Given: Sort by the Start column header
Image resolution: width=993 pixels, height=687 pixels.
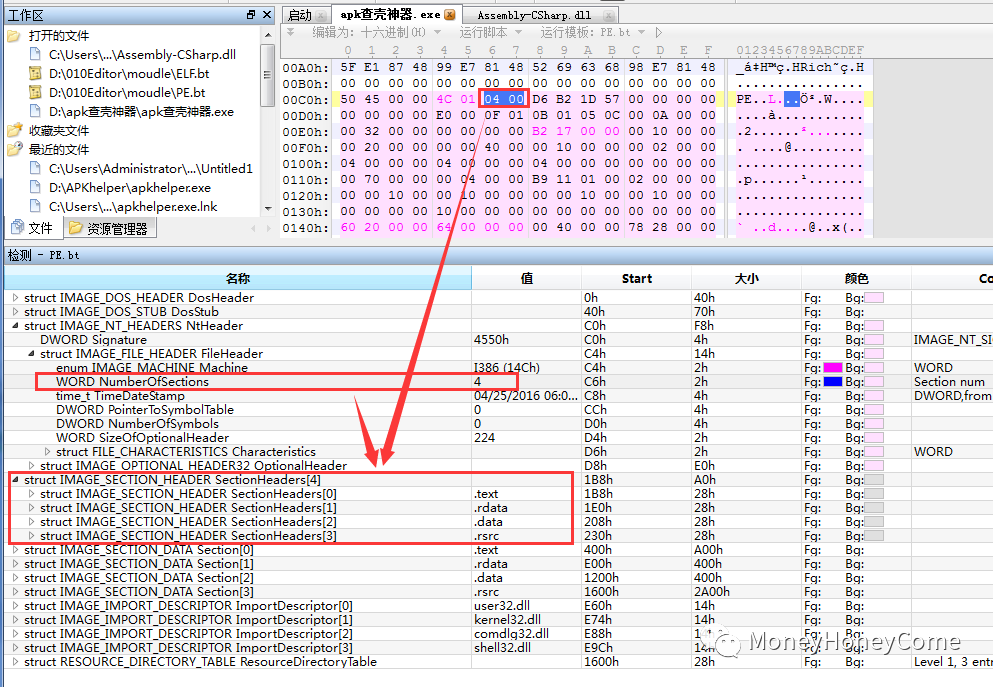Looking at the screenshot, I should pos(636,279).
